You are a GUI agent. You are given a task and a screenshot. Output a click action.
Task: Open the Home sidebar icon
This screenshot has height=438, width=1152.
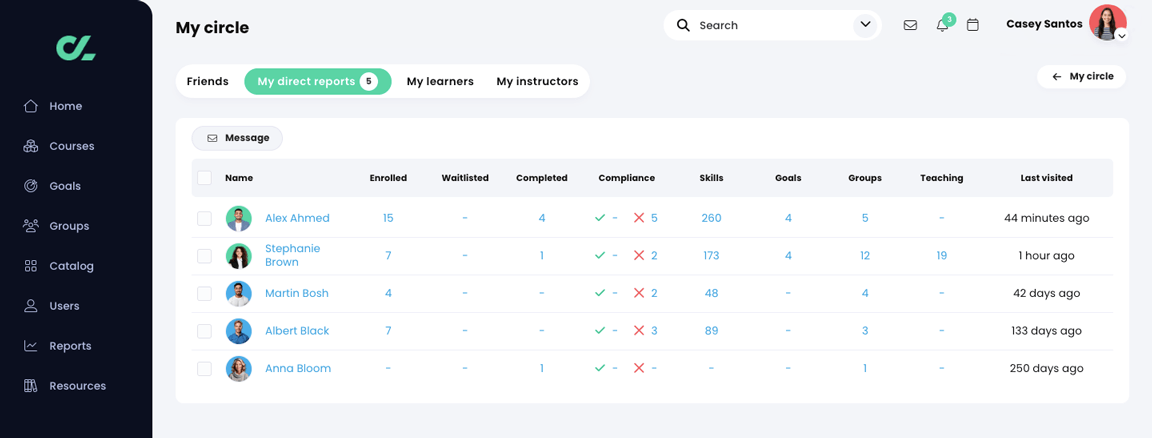31,106
